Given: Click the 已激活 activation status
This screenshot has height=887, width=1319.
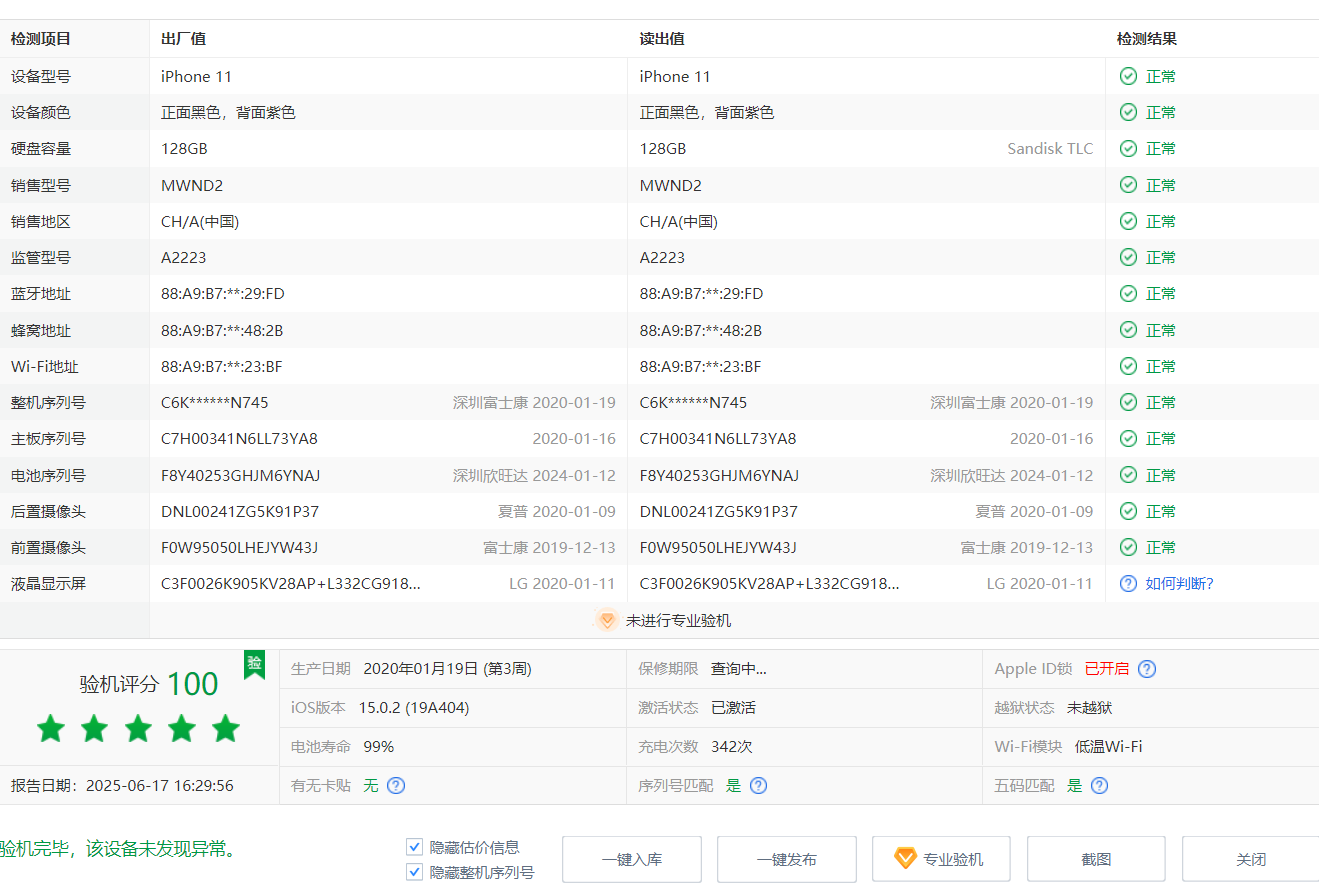Looking at the screenshot, I should click(733, 707).
